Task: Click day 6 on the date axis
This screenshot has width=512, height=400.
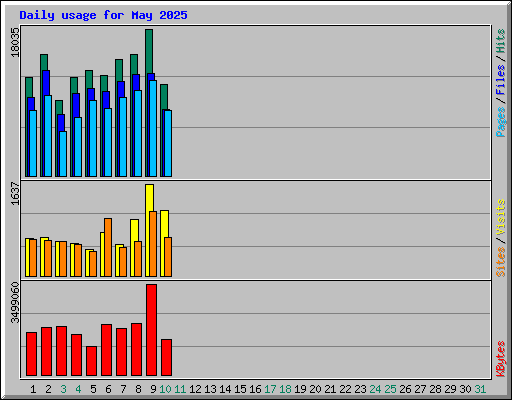Action: point(108,389)
